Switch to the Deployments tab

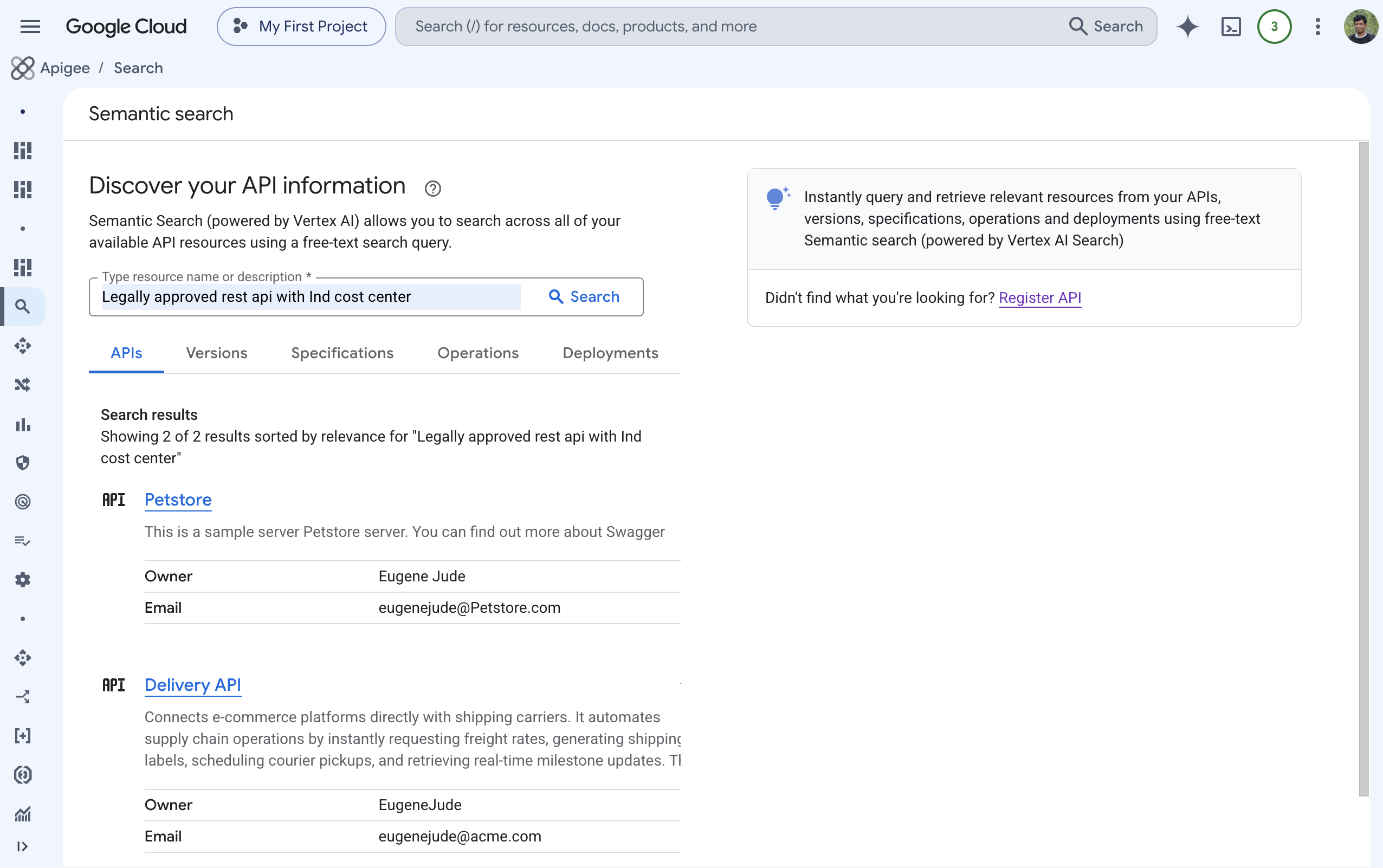pyautogui.click(x=610, y=353)
